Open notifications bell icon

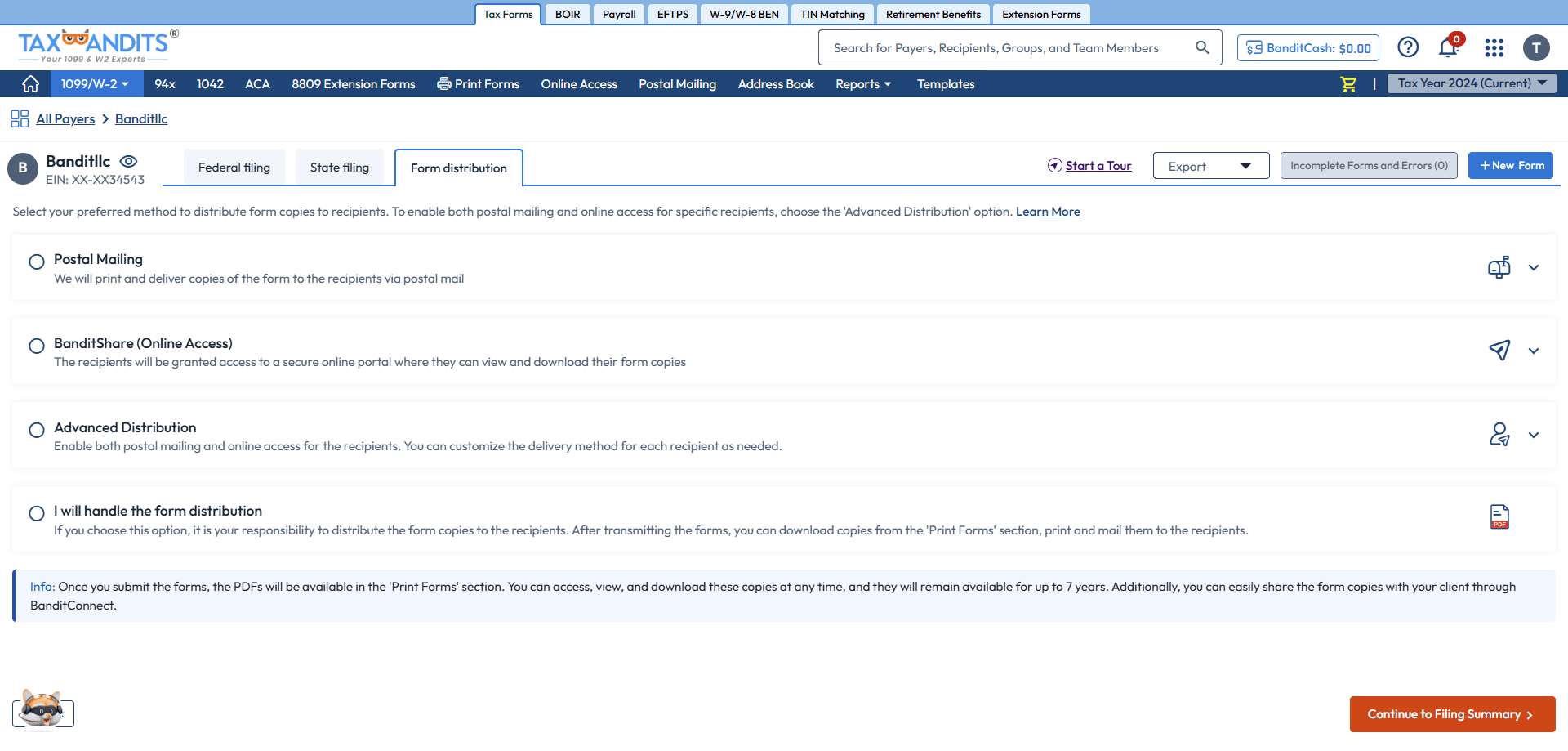point(1449,47)
